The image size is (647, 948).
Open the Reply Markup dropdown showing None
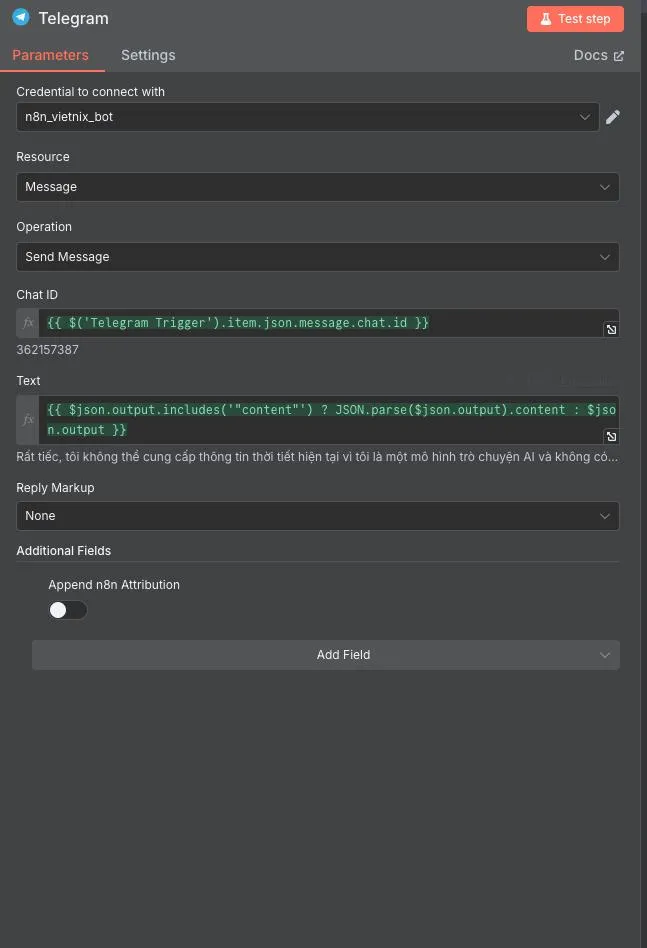click(x=317, y=516)
